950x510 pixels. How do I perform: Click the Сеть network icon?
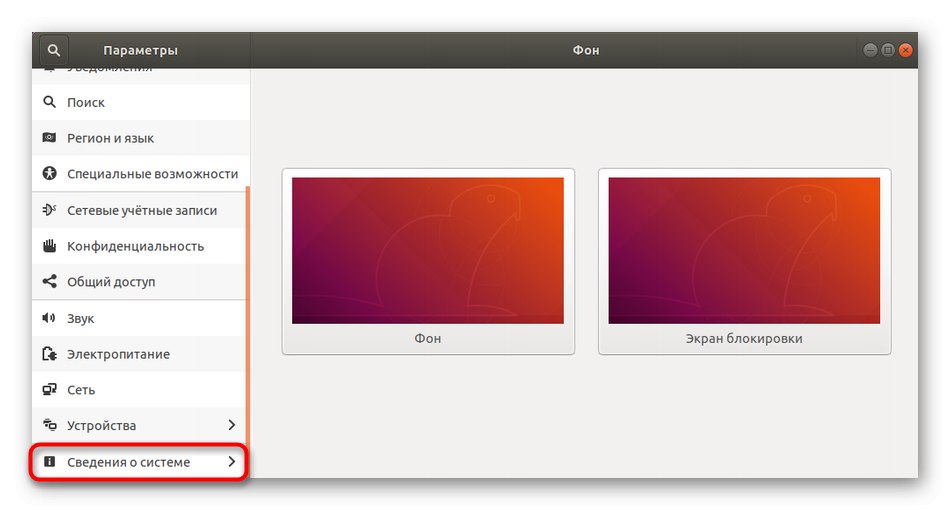pos(50,389)
